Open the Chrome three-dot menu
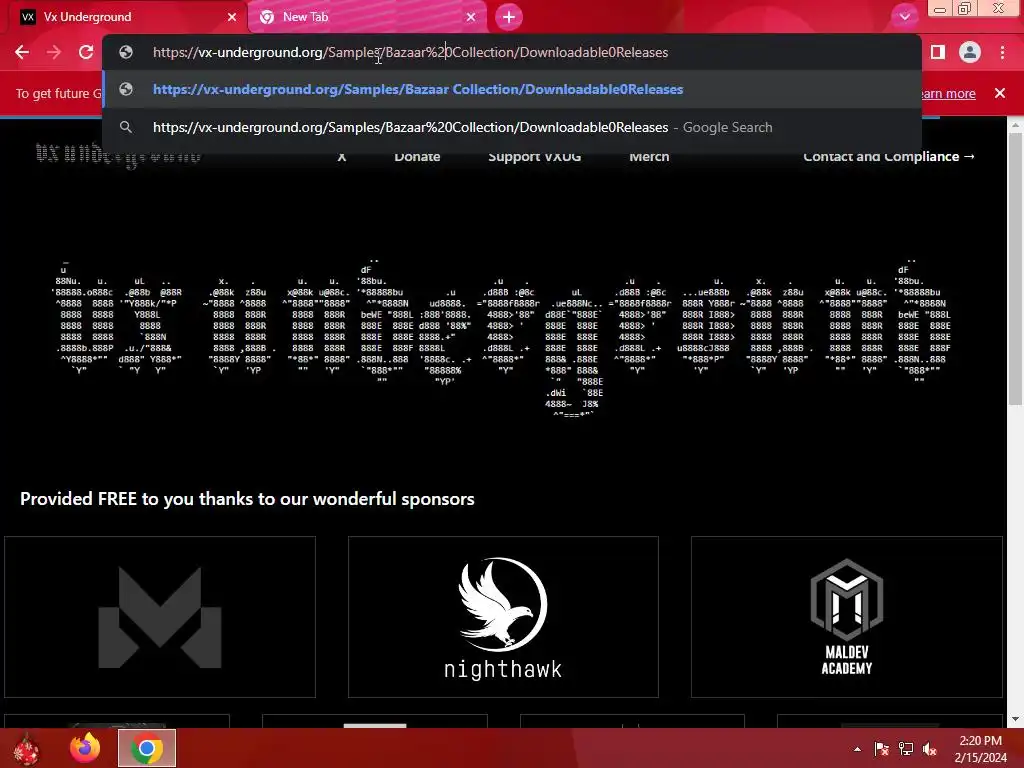The image size is (1024, 768). [x=1002, y=52]
